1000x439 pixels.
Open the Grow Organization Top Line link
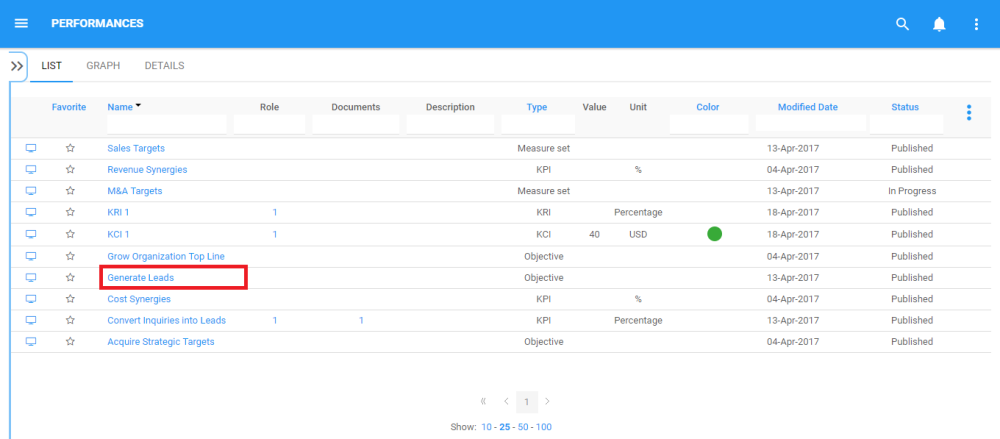[166, 256]
